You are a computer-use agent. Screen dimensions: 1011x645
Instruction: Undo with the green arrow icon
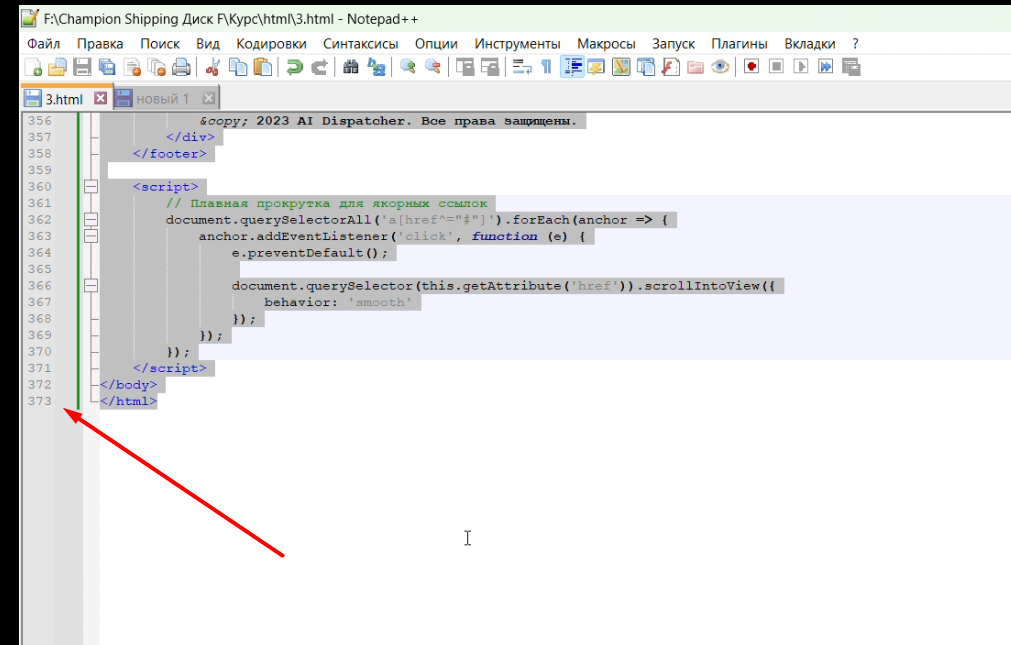295,67
